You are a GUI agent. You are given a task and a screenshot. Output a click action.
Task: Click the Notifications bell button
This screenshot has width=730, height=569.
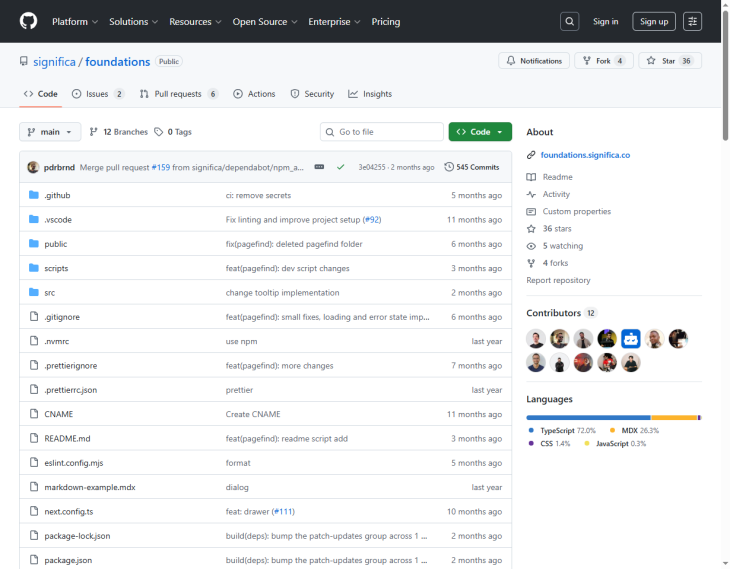click(534, 61)
